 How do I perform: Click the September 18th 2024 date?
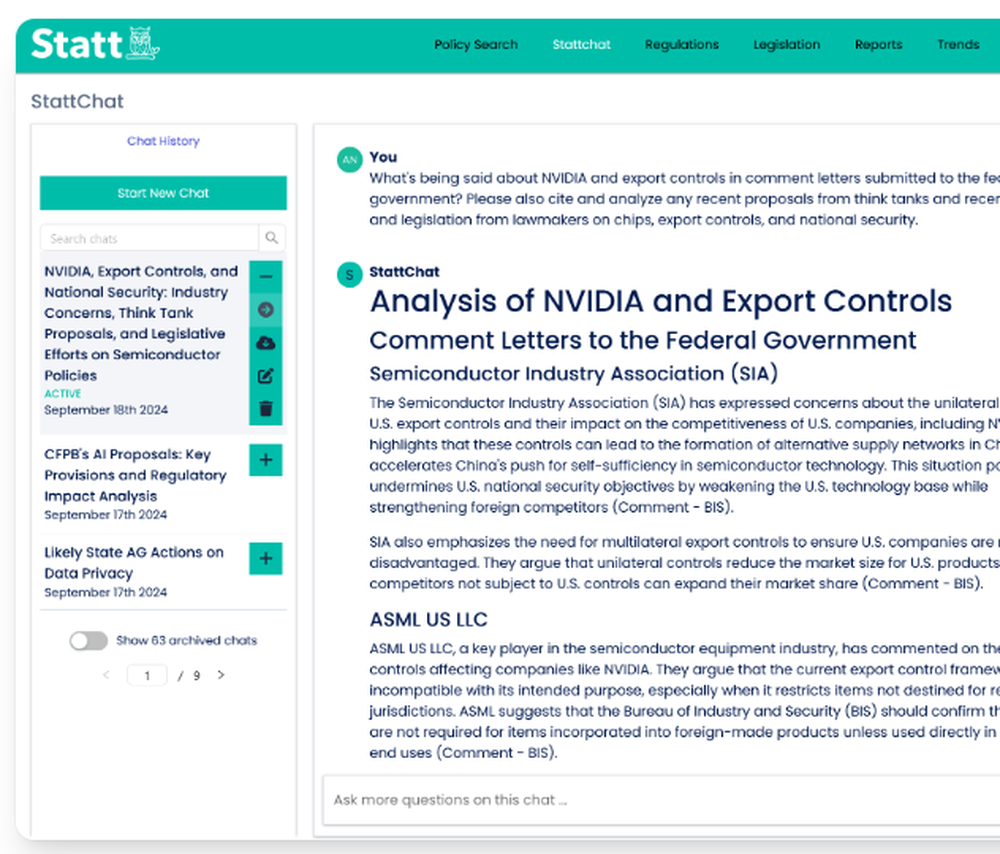tap(106, 409)
